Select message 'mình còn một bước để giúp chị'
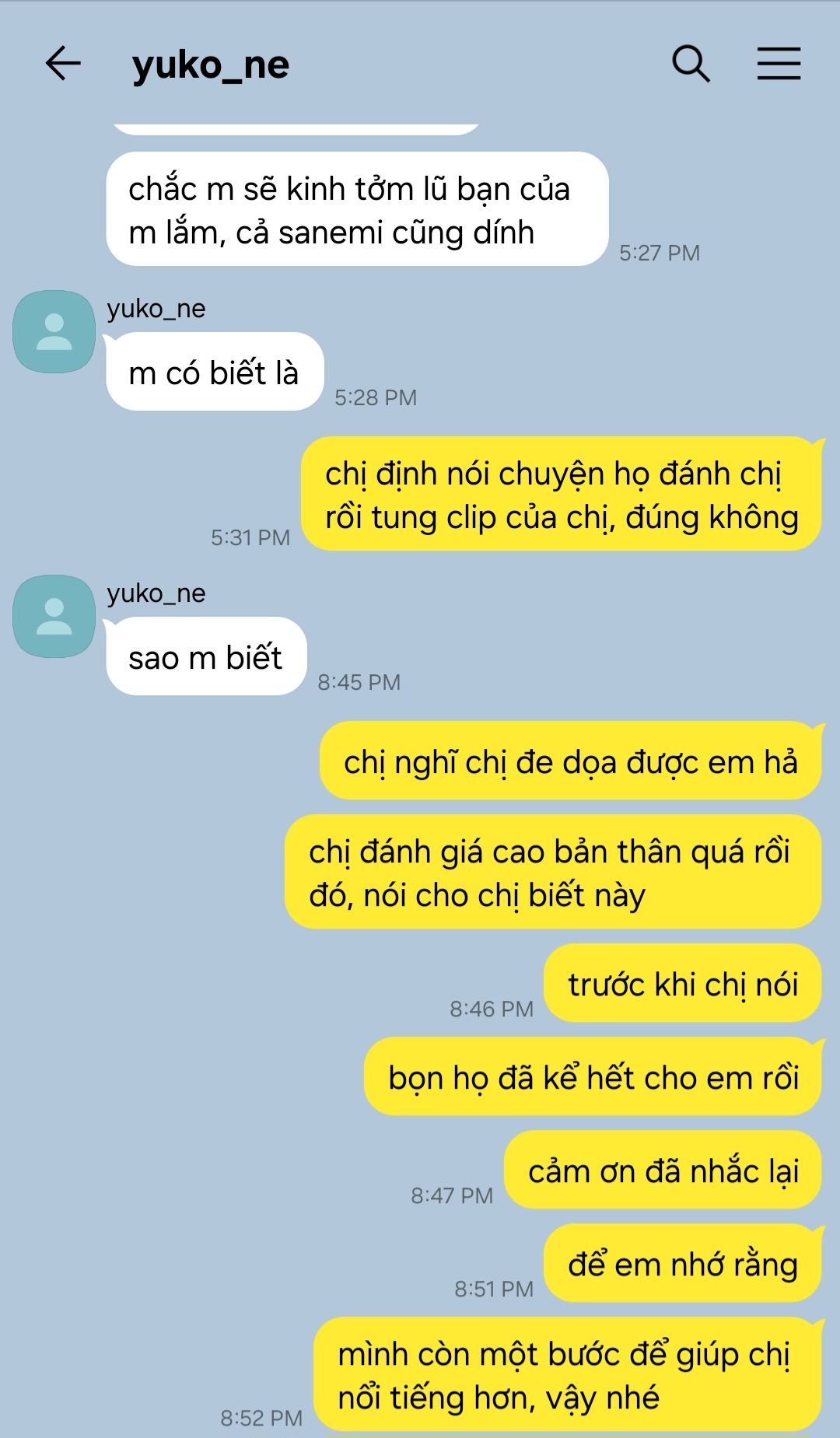Image resolution: width=840 pixels, height=1438 pixels. pyautogui.click(x=568, y=1374)
